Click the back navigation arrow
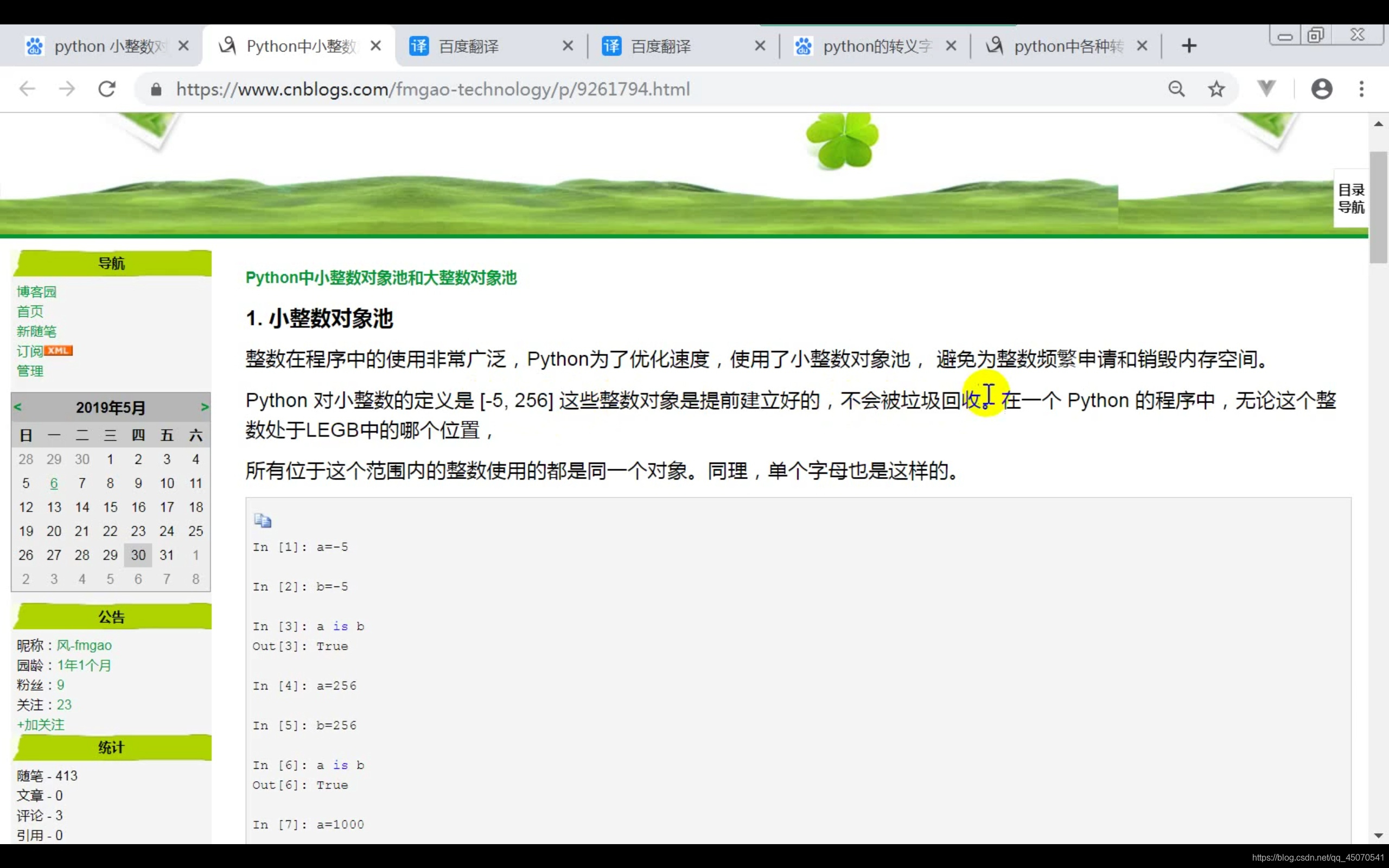This screenshot has width=1389, height=868. click(x=28, y=89)
